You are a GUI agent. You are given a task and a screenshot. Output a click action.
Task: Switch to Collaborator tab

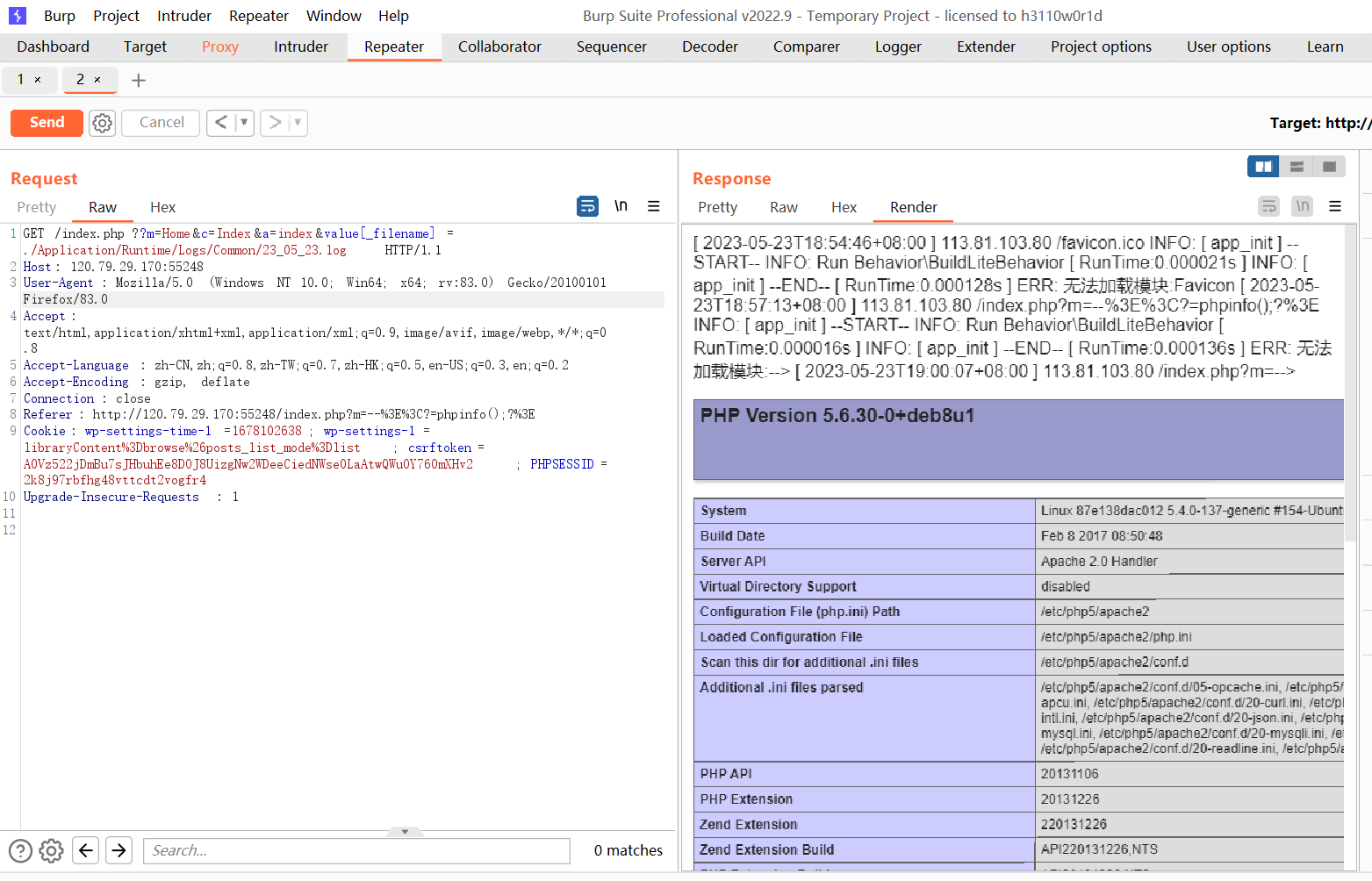499,47
